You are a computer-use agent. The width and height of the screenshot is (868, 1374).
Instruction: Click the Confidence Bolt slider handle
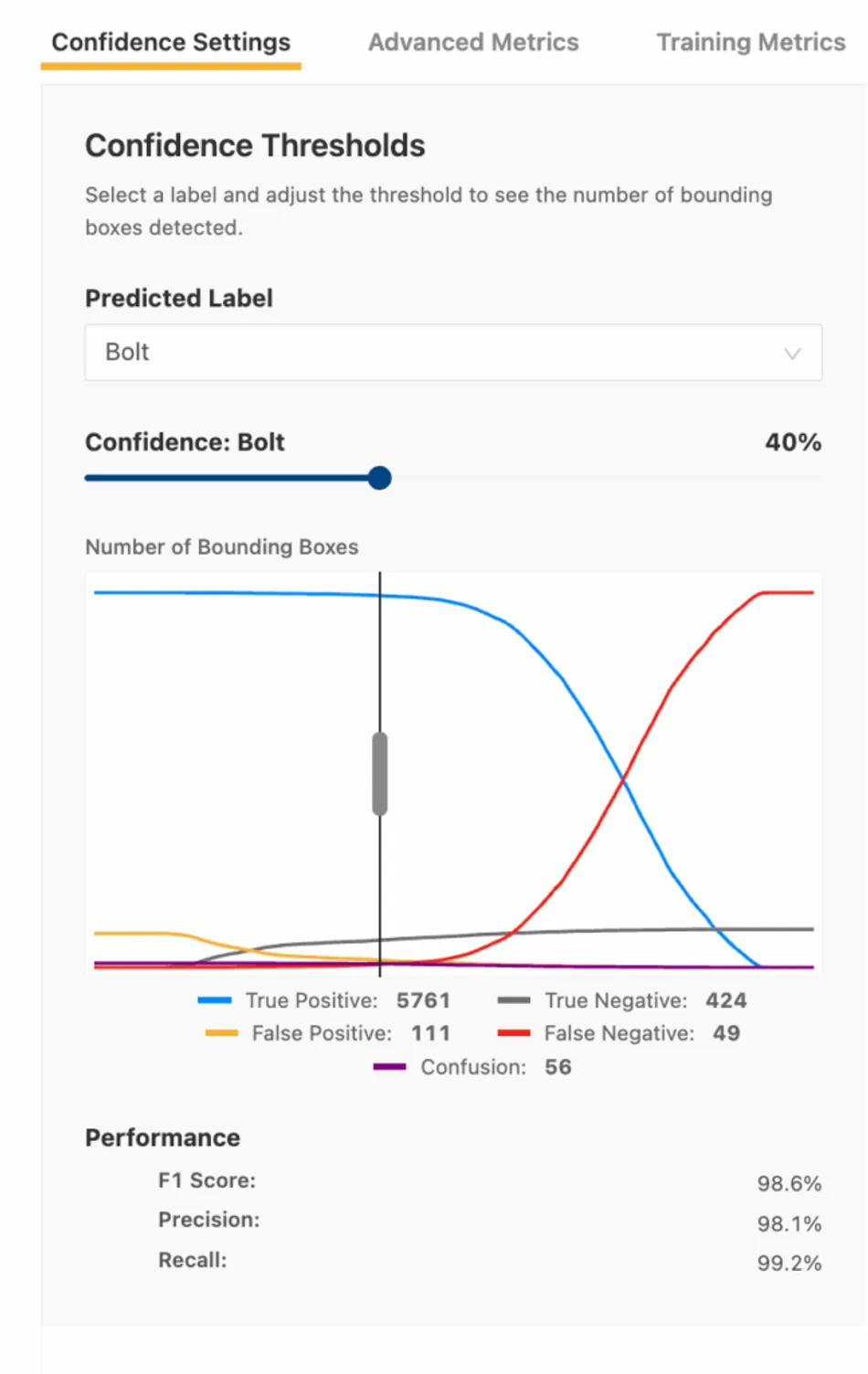[x=380, y=478]
